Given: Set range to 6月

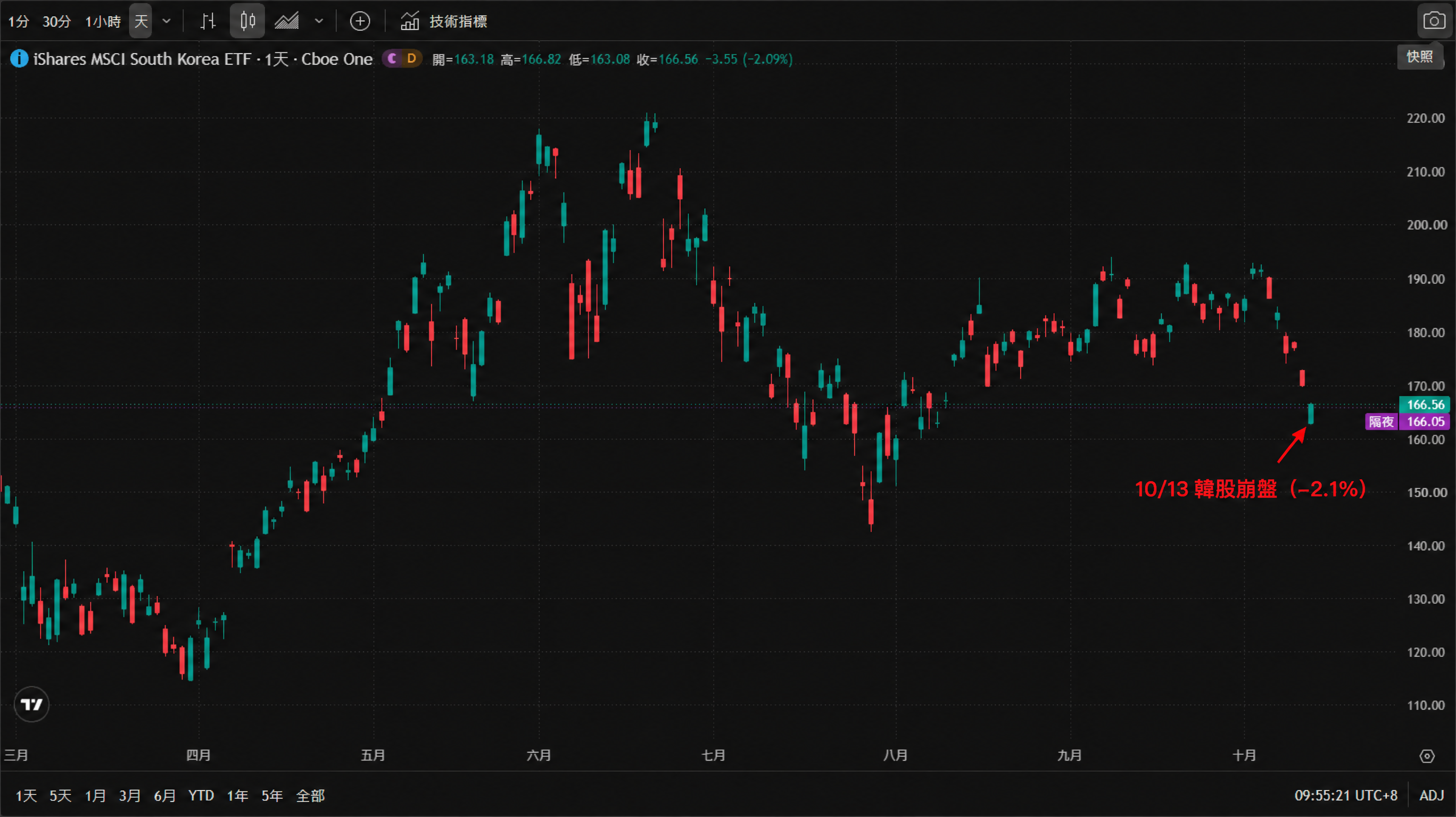Looking at the screenshot, I should click(x=164, y=796).
